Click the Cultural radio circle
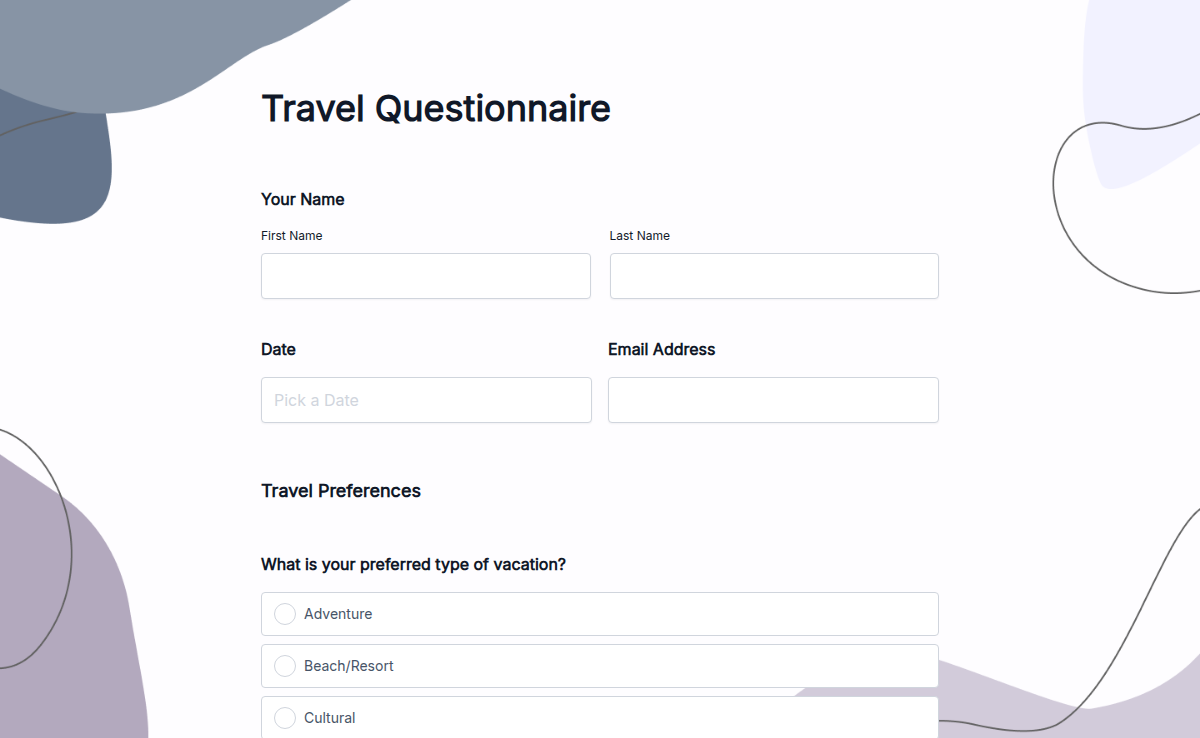1200x738 pixels. [x=285, y=717]
